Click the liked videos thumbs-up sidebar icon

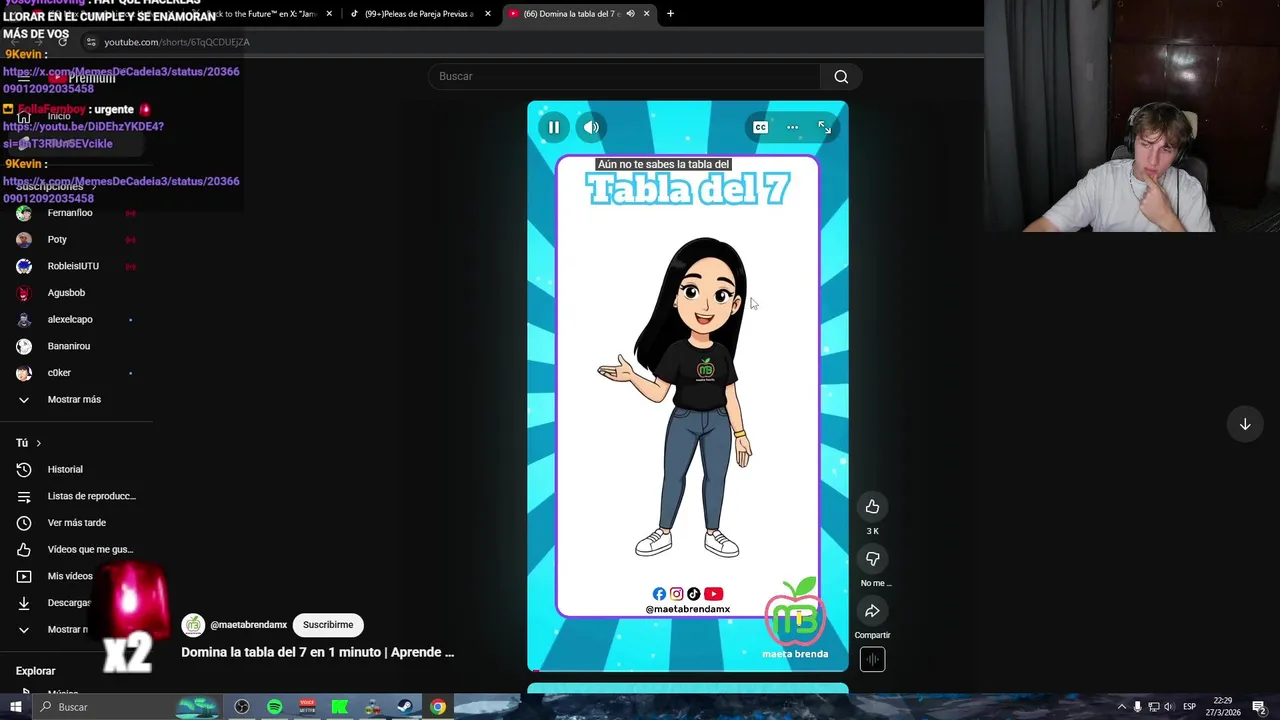point(24,549)
